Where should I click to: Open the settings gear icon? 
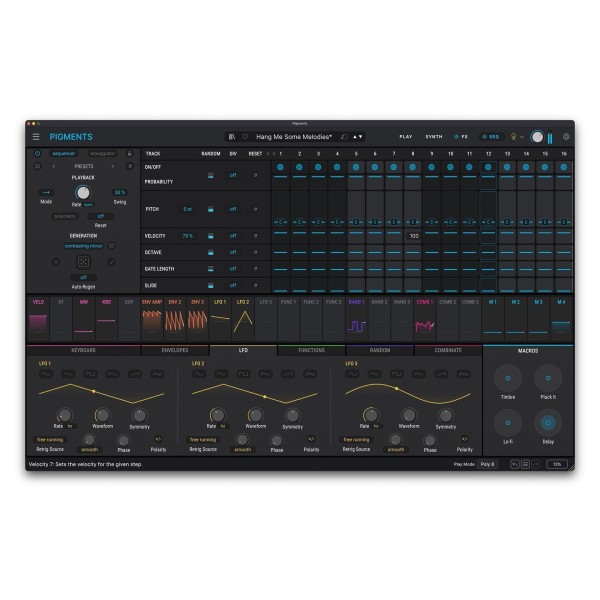pyautogui.click(x=566, y=137)
